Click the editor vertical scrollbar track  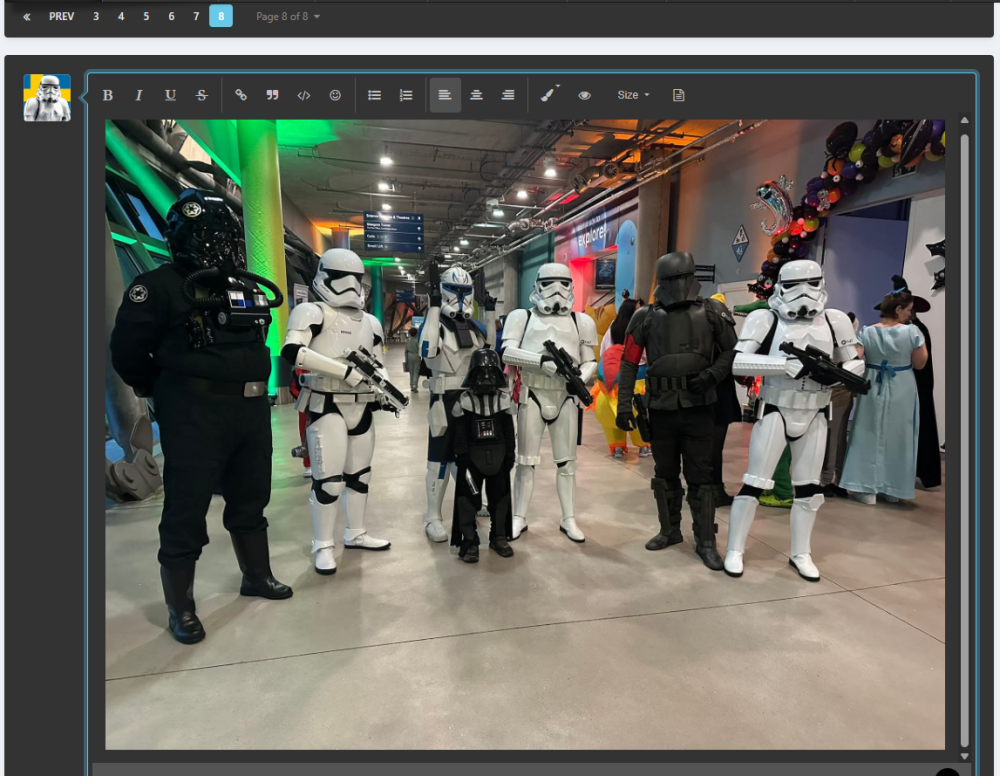pos(964,440)
